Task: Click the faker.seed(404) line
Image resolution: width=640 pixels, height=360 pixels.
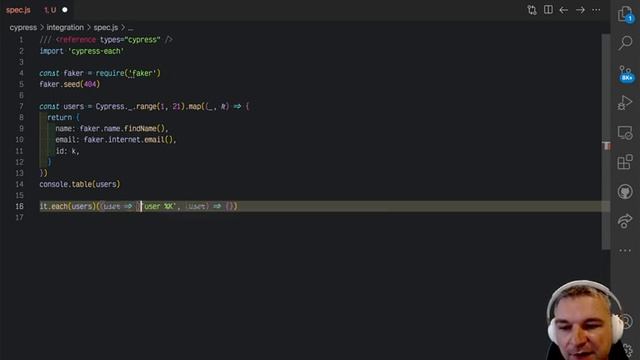Action: tap(69, 84)
